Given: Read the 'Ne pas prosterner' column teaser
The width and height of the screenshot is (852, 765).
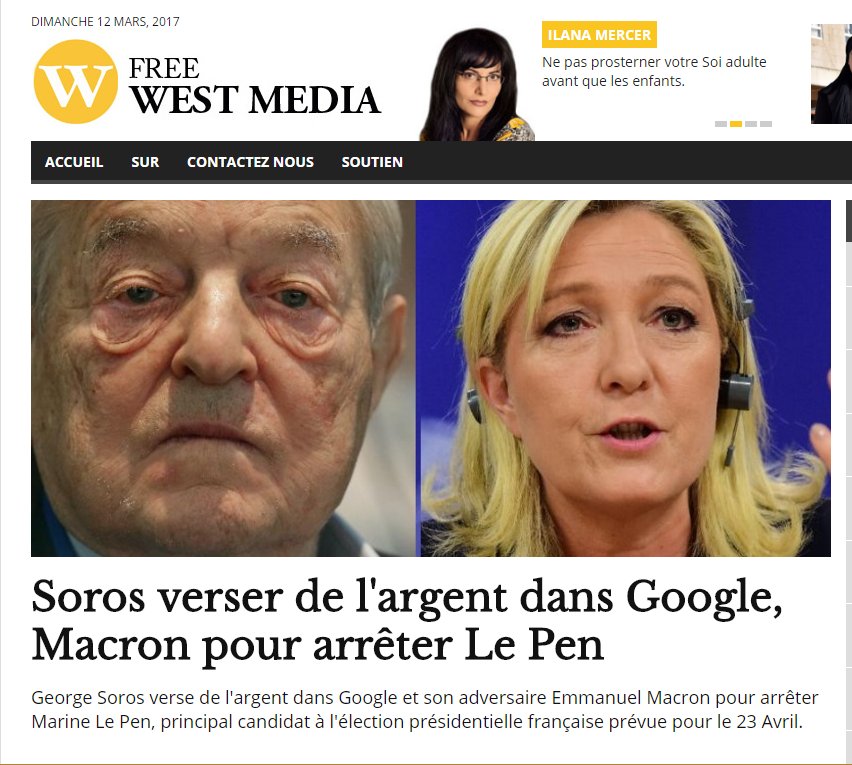Looking at the screenshot, I should [x=654, y=71].
